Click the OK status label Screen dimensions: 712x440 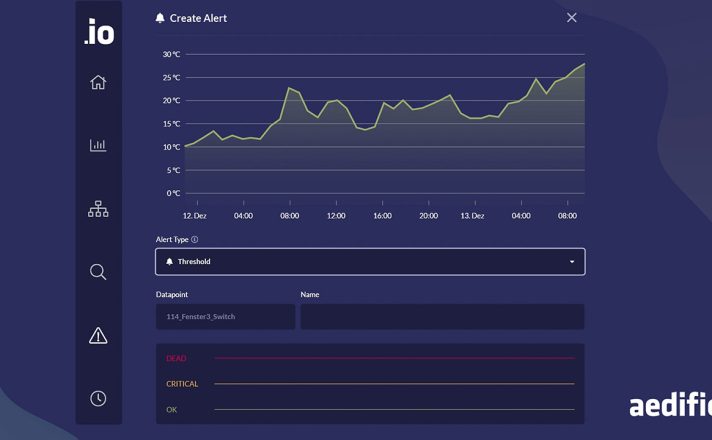click(172, 410)
